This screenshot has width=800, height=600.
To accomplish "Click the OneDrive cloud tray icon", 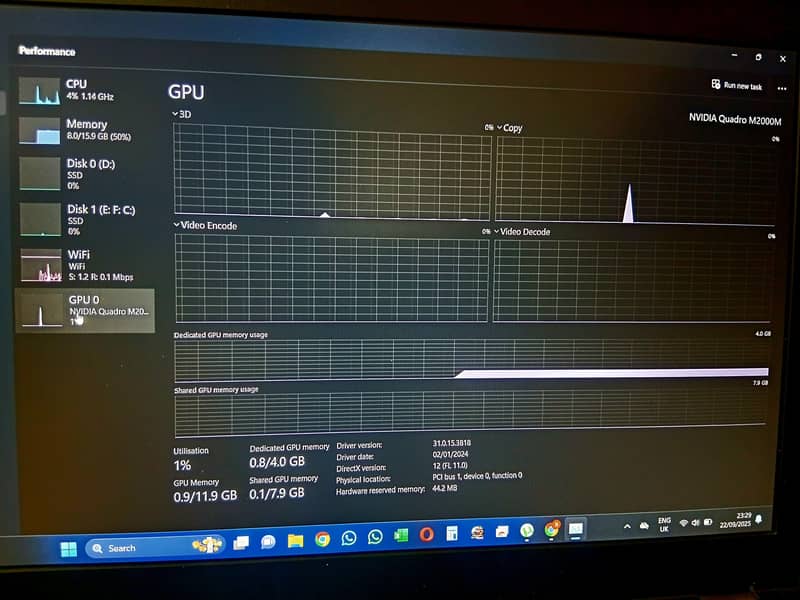I will click(644, 526).
